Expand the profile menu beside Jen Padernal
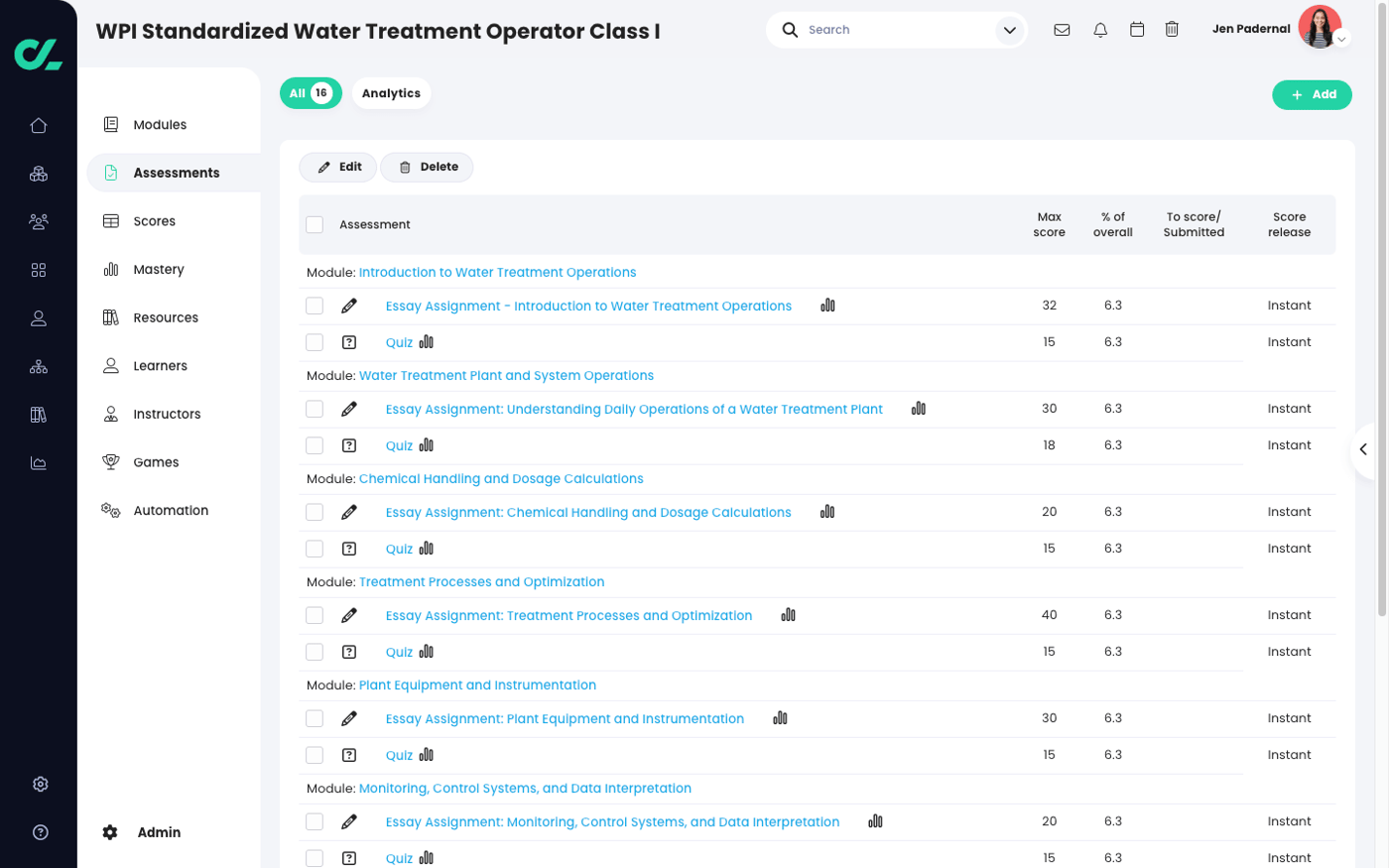This screenshot has width=1389, height=868. pos(1342,39)
